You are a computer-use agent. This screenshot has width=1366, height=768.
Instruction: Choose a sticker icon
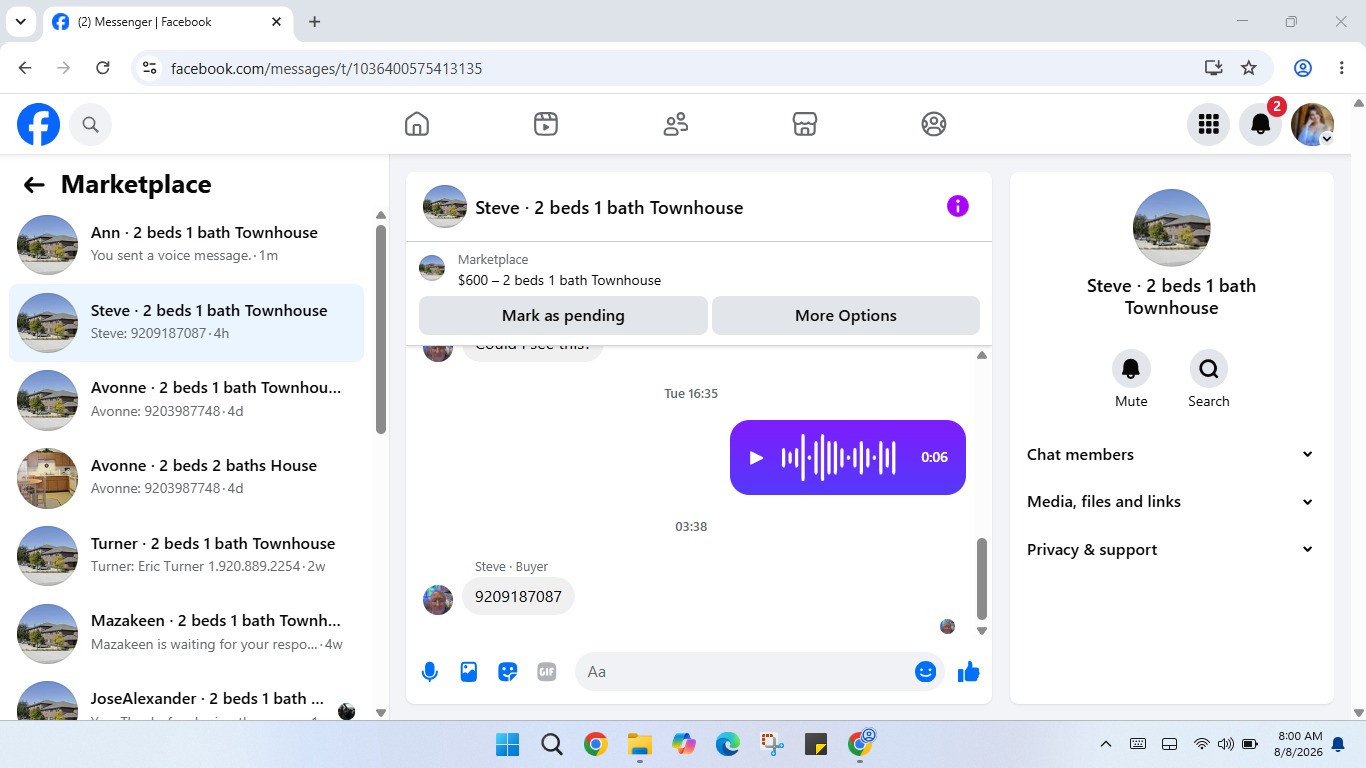click(508, 672)
